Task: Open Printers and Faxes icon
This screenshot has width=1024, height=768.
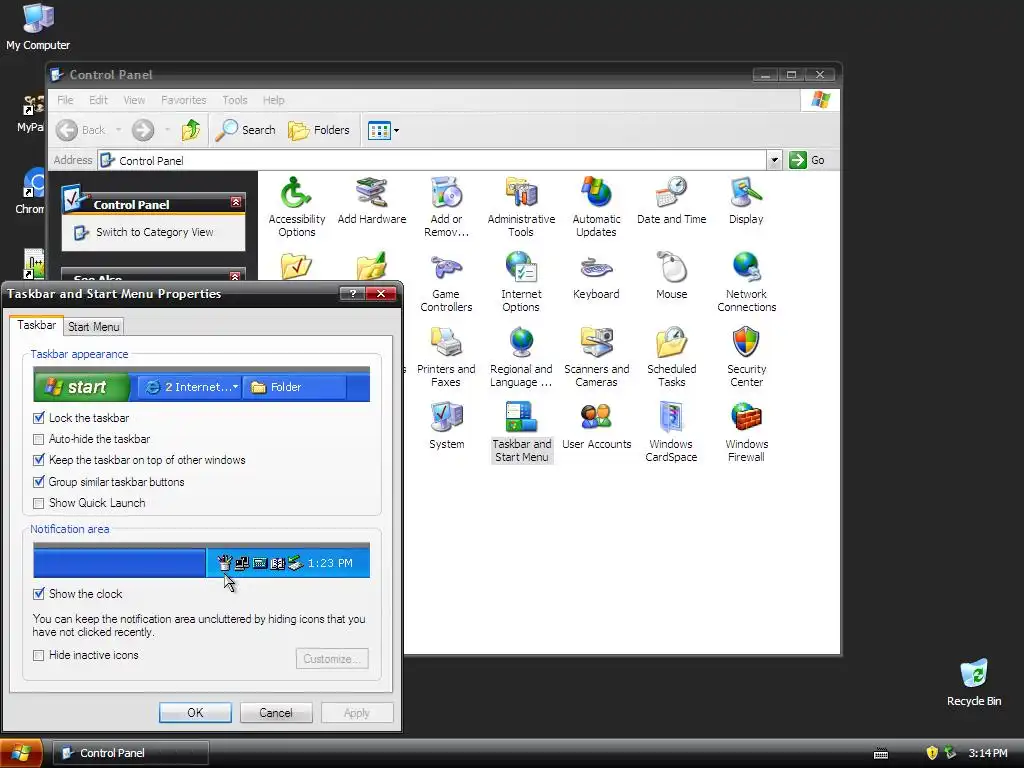Action: click(x=446, y=357)
